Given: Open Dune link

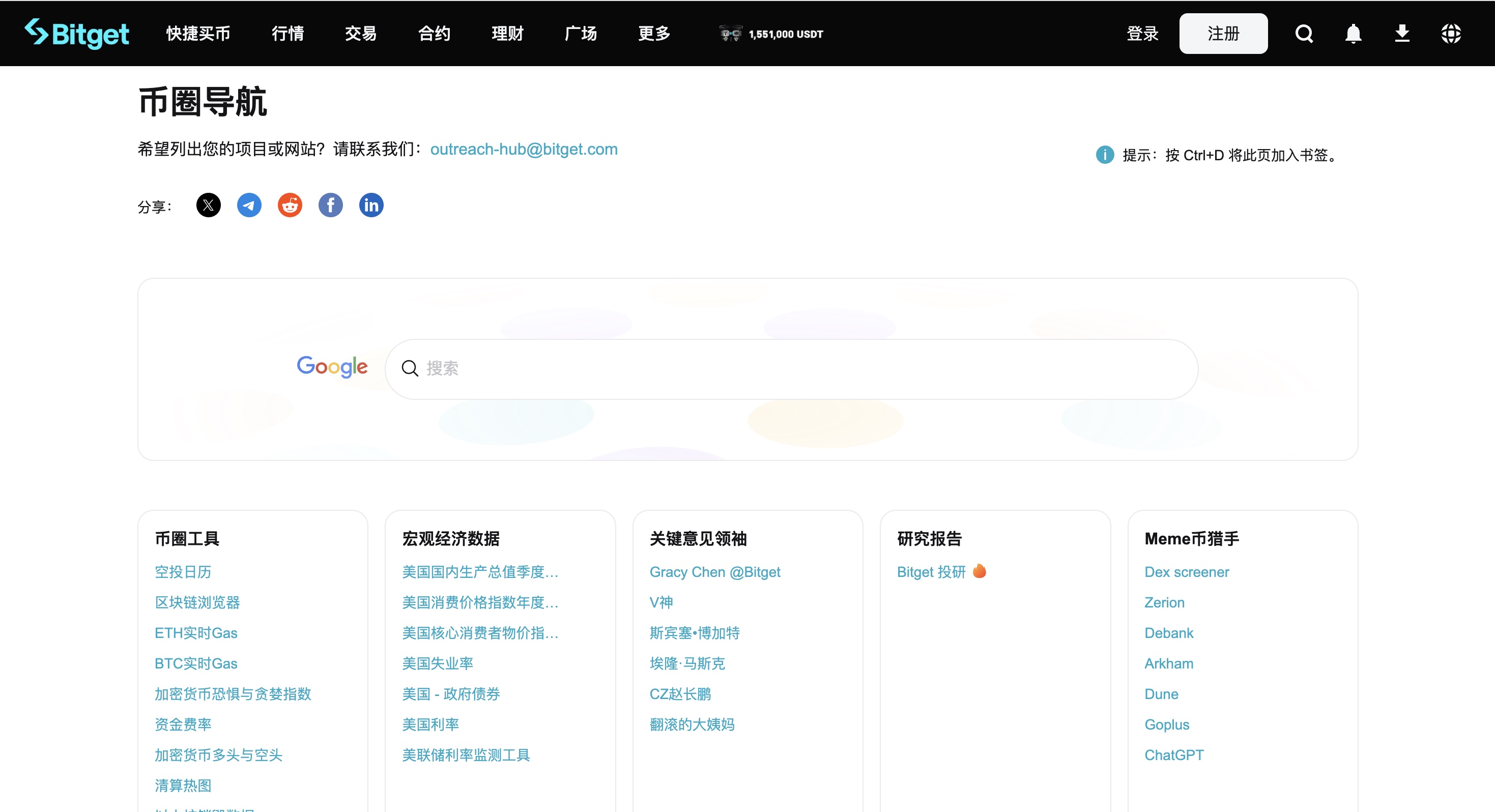Looking at the screenshot, I should (x=1161, y=694).
